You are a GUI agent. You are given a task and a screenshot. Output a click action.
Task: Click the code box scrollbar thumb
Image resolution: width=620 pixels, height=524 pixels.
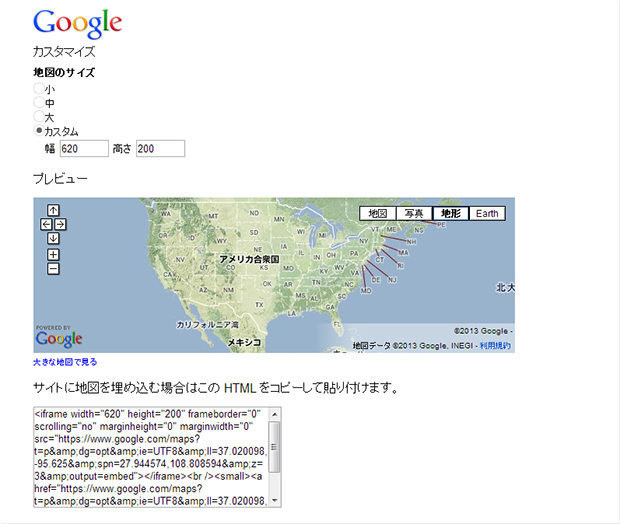[274, 447]
